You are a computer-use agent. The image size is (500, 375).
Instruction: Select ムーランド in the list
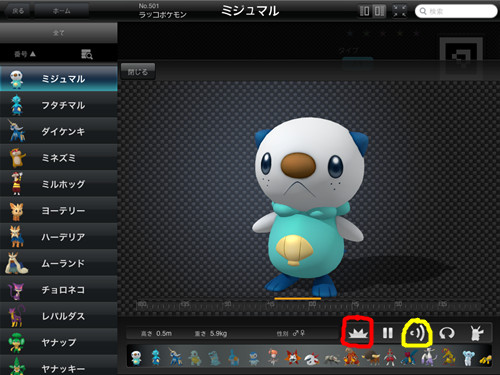(59, 263)
